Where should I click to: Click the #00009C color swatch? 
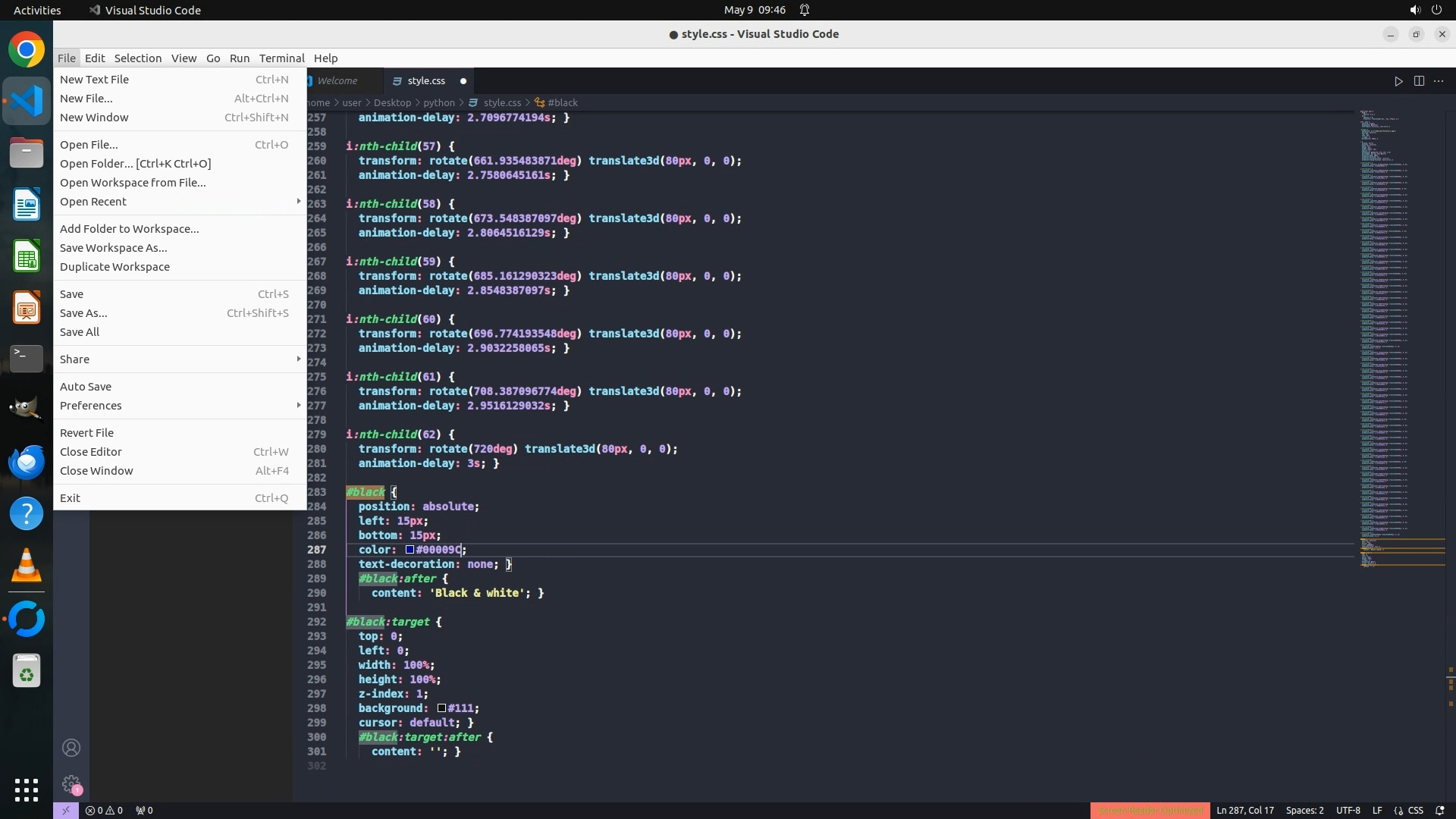pos(409,550)
